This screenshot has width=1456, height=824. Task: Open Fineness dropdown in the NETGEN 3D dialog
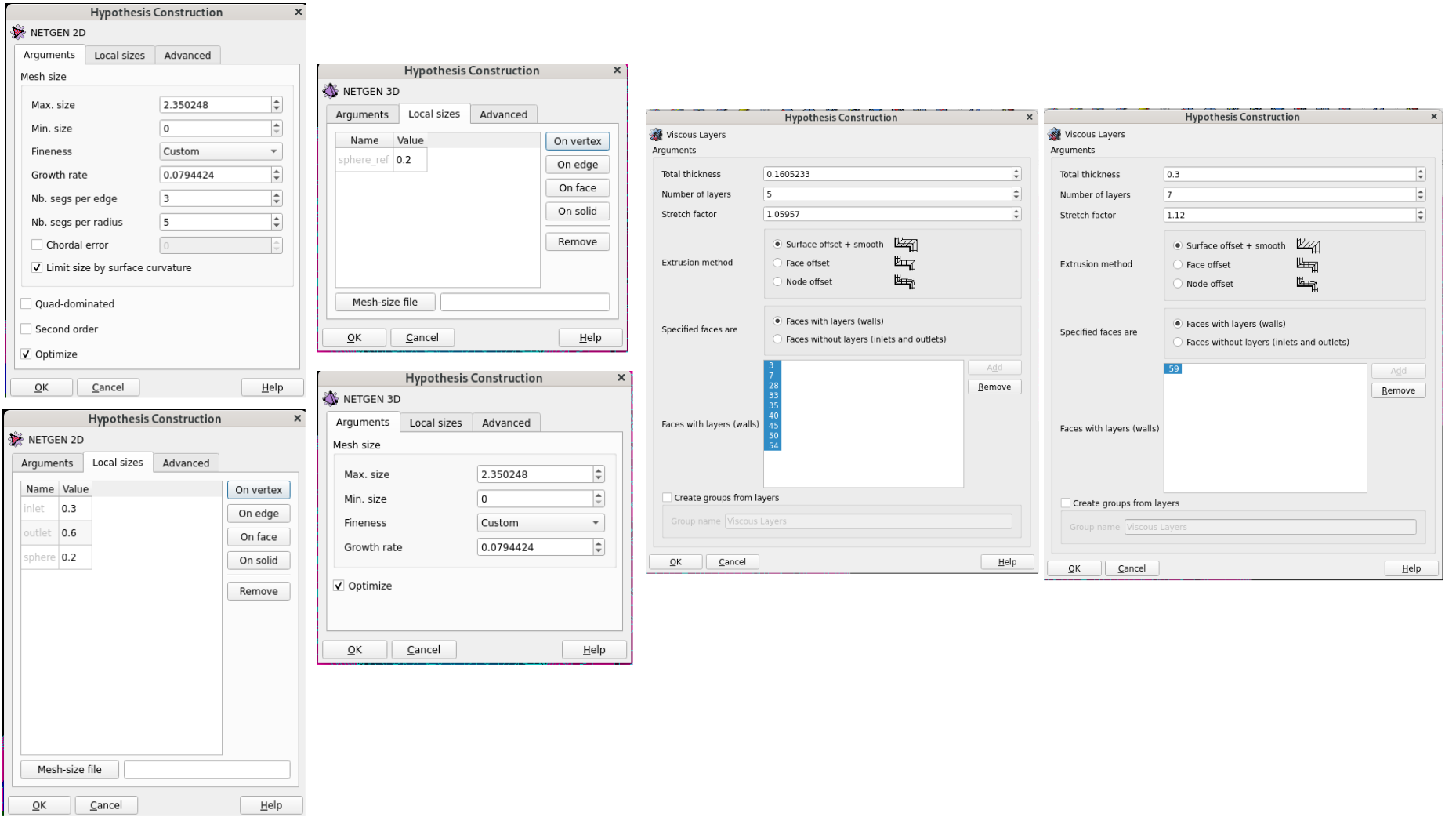click(540, 523)
